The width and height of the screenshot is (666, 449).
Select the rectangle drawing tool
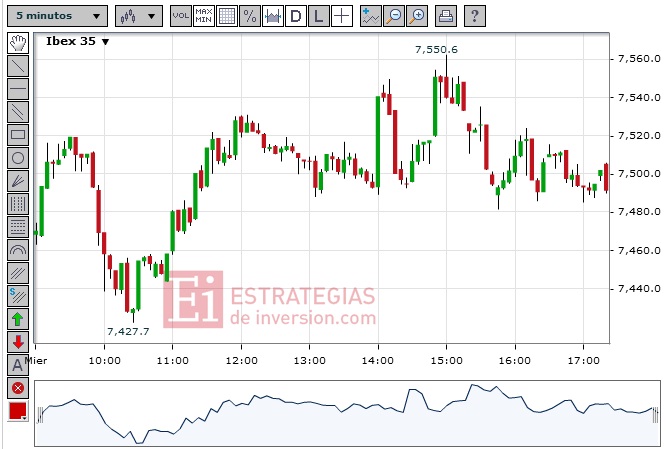click(18, 135)
